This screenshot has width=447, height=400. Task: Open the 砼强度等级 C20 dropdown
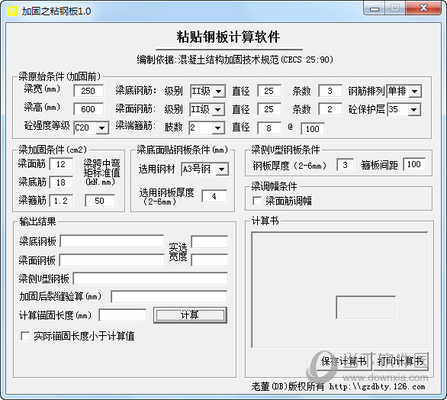click(102, 128)
